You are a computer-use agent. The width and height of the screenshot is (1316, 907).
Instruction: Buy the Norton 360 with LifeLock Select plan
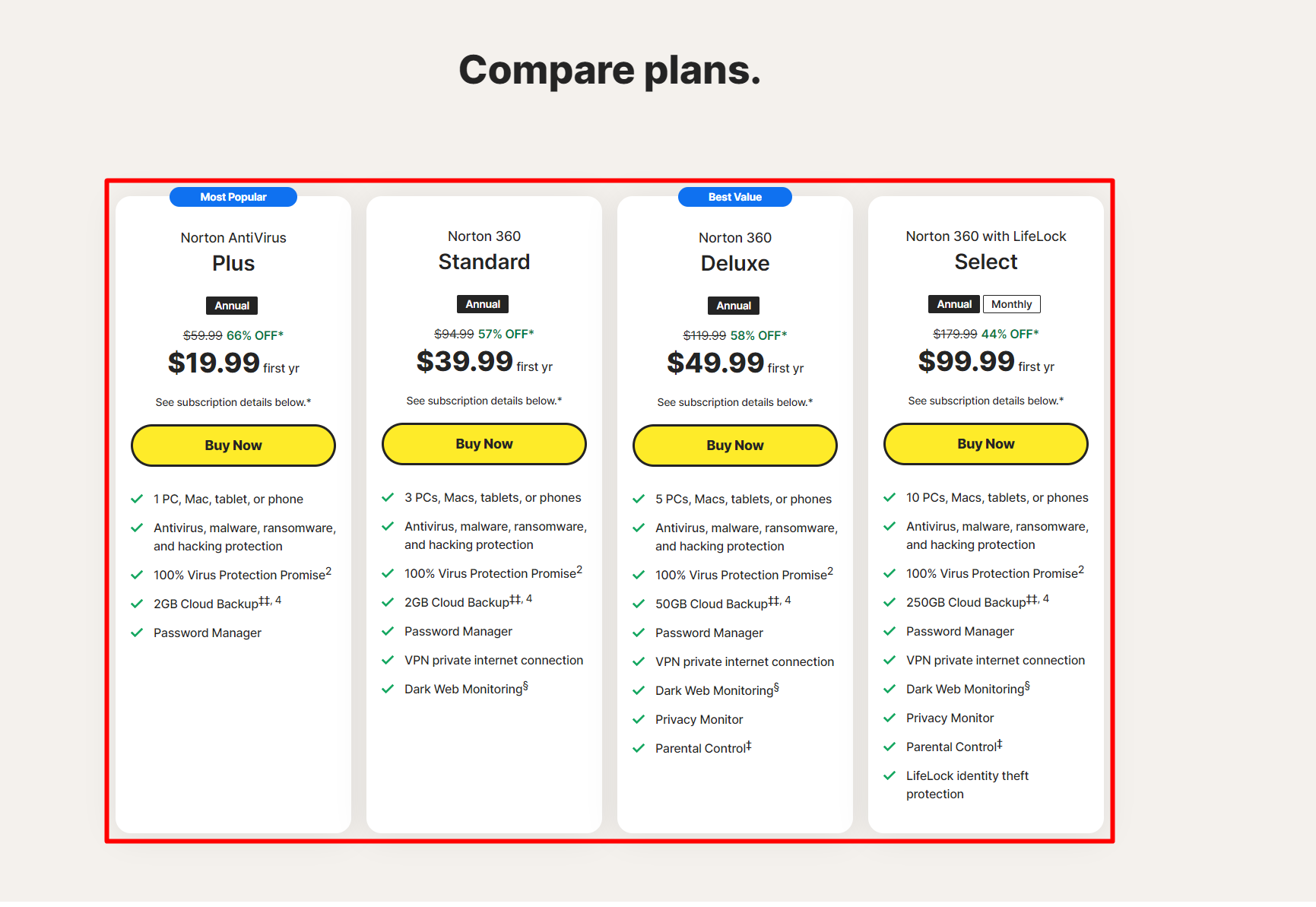[x=985, y=444]
